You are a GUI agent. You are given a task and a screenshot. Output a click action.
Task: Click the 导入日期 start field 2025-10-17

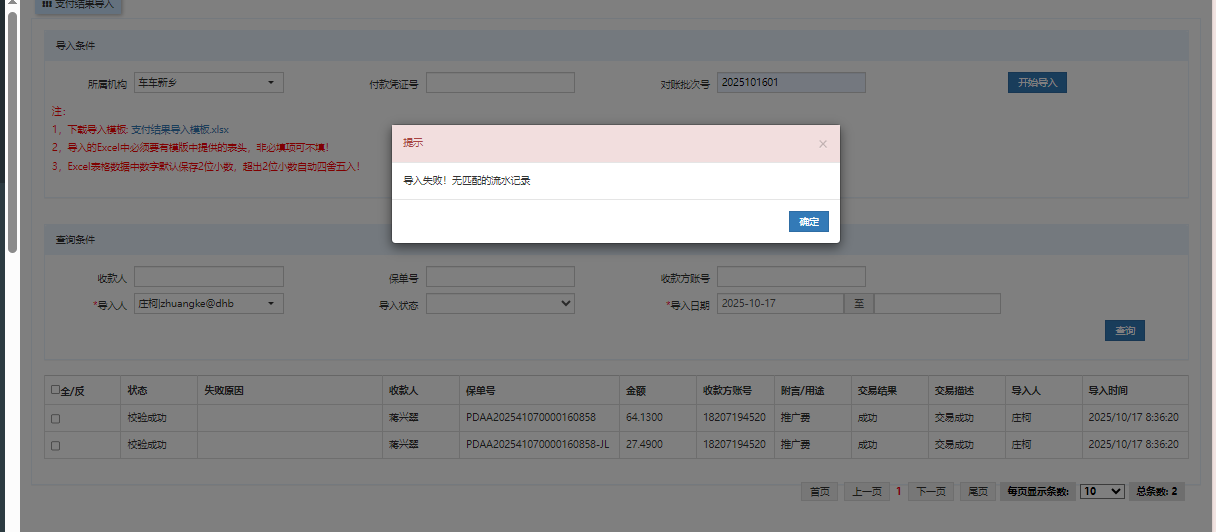pyautogui.click(x=780, y=303)
